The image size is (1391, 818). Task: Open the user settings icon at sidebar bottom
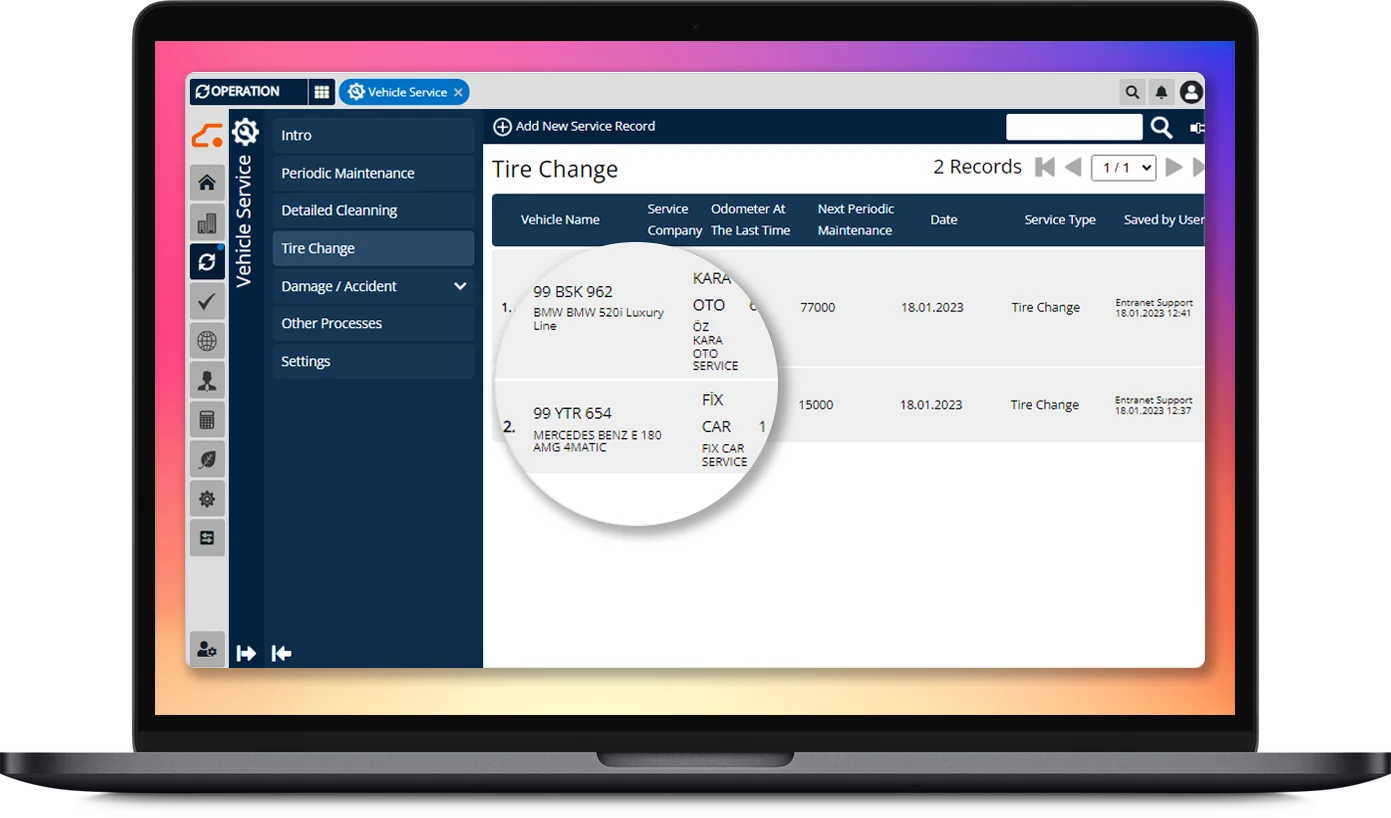pos(207,649)
